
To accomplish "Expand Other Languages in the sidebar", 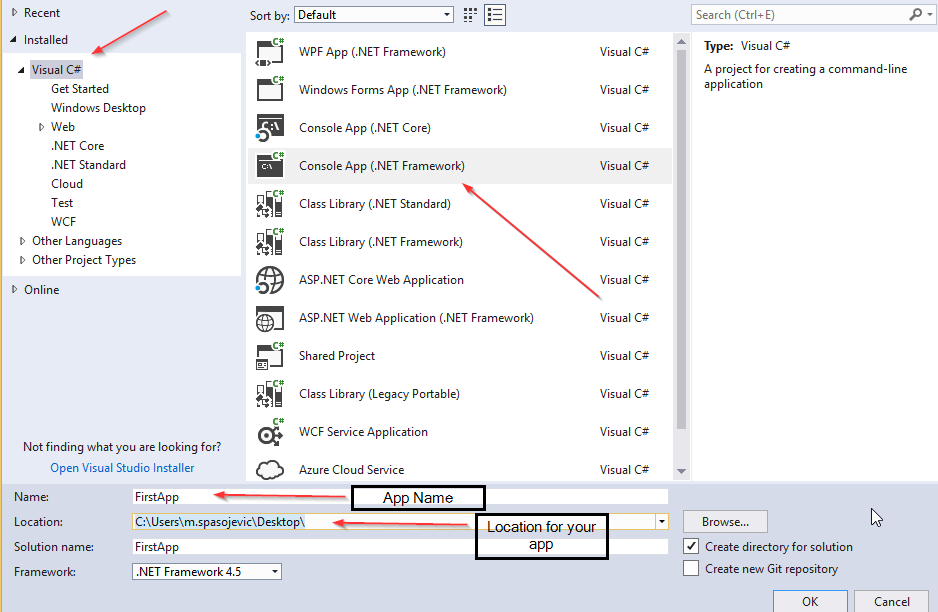I will 21,240.
